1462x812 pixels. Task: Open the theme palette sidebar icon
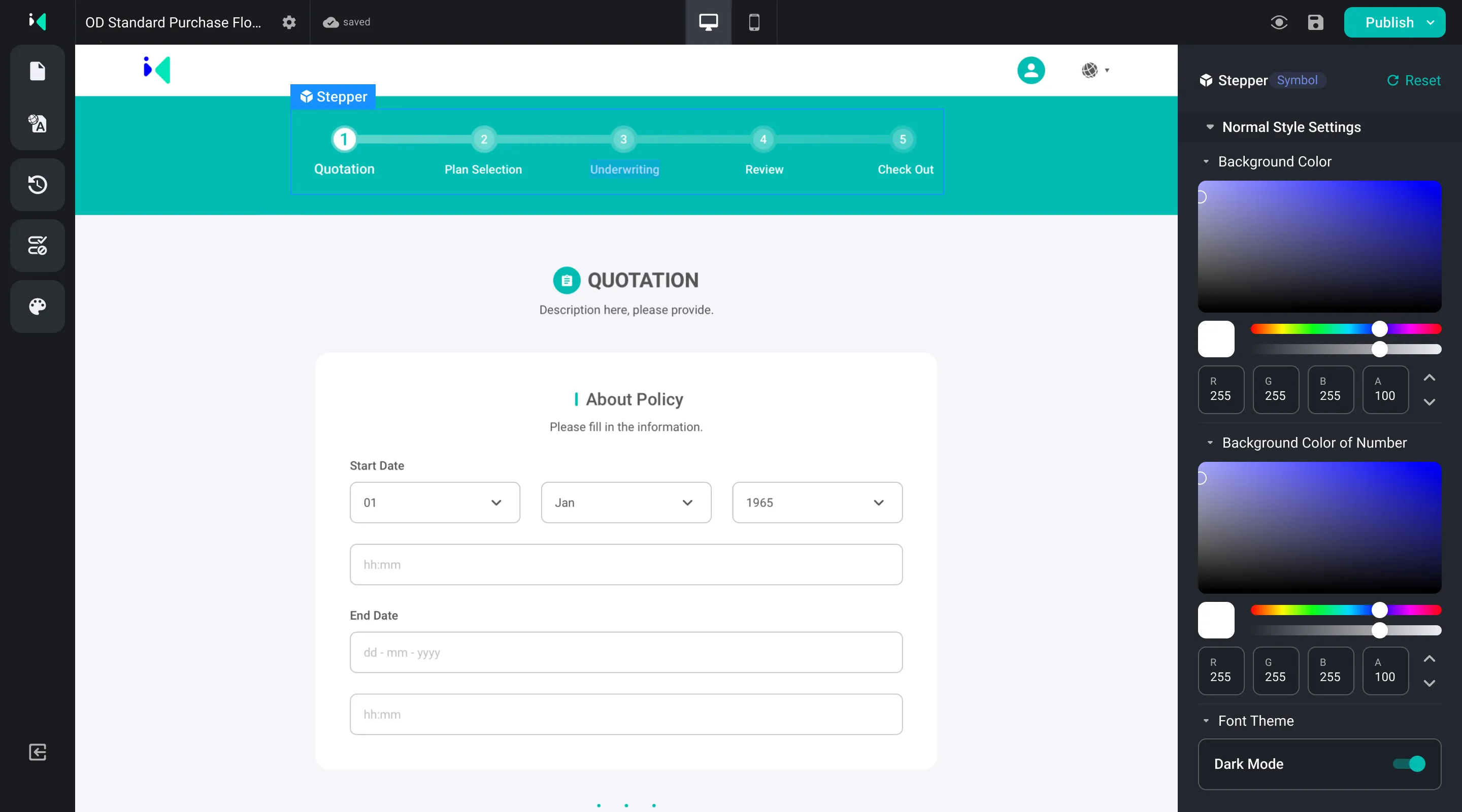[x=38, y=307]
